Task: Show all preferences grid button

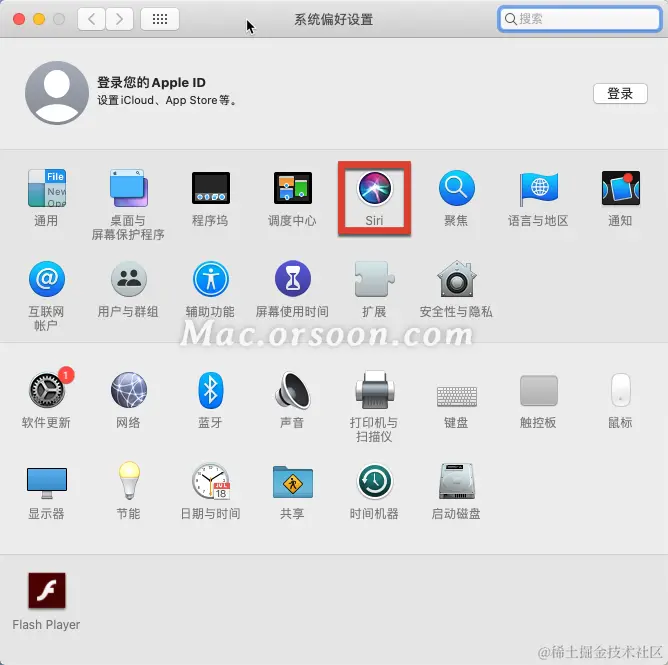Action: pyautogui.click(x=160, y=19)
